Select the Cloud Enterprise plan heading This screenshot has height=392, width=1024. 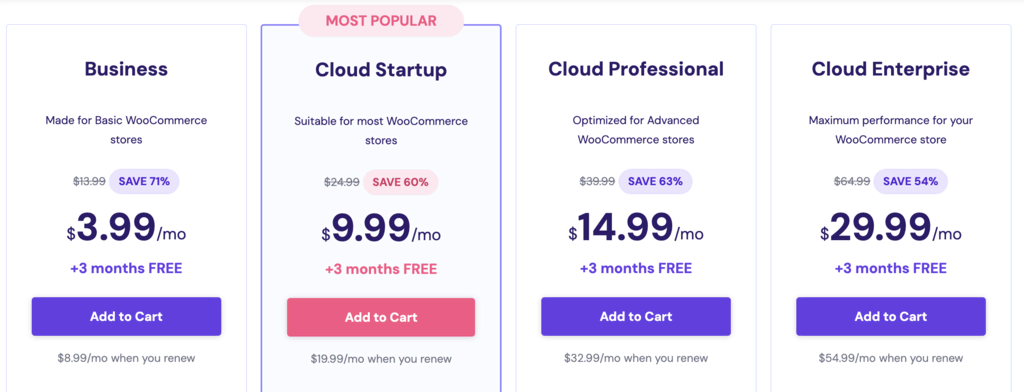891,69
